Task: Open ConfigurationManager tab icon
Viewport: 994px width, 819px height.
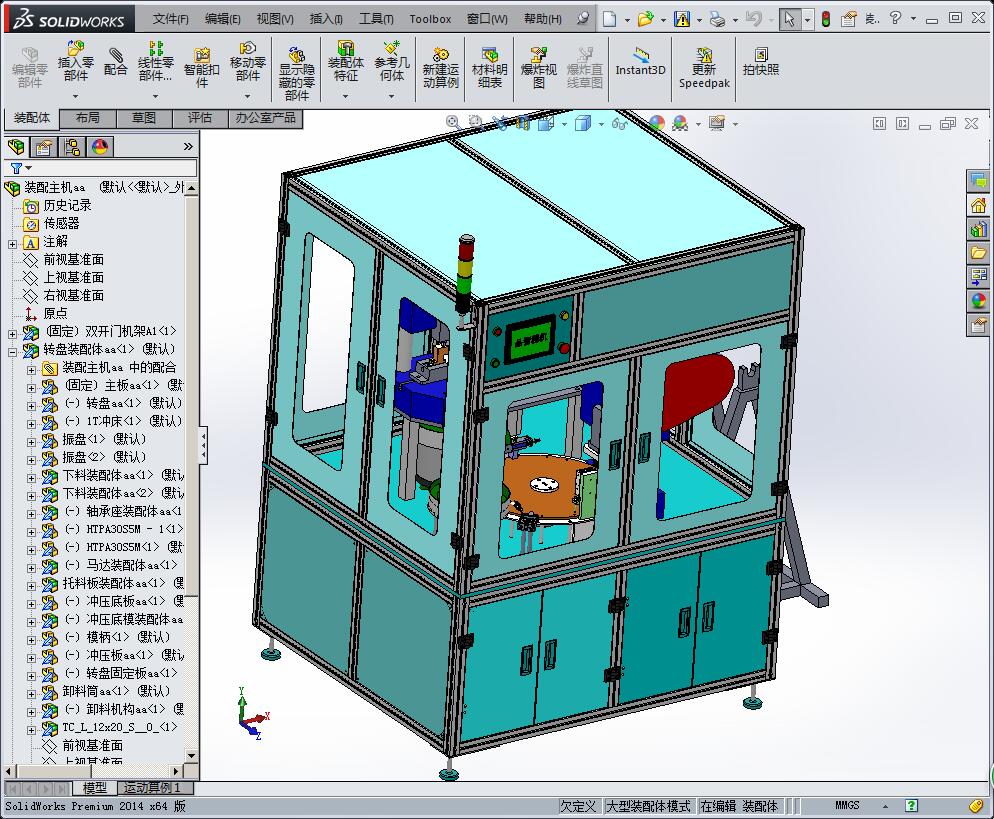Action: (72, 147)
